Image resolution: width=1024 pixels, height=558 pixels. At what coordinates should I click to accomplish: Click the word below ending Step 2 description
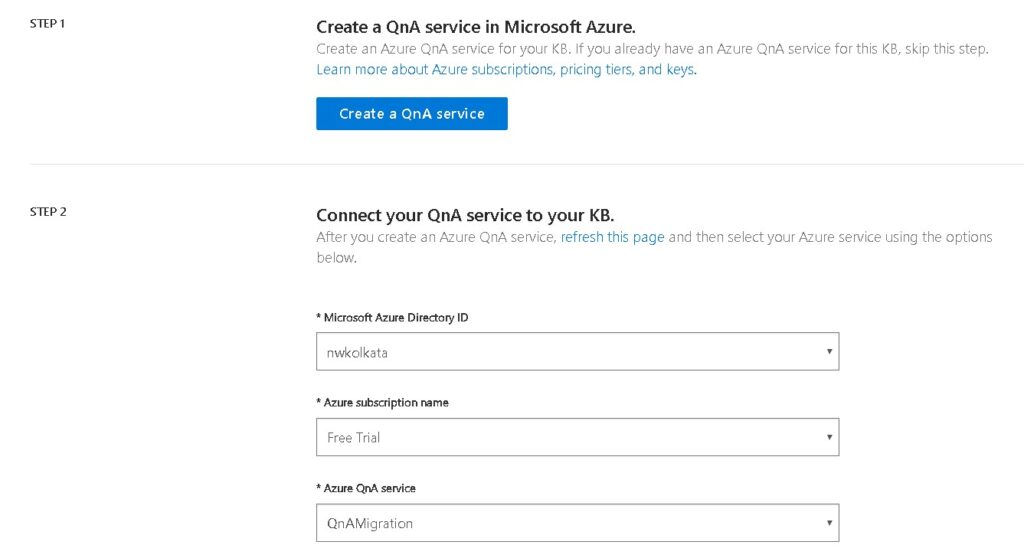coord(336,257)
